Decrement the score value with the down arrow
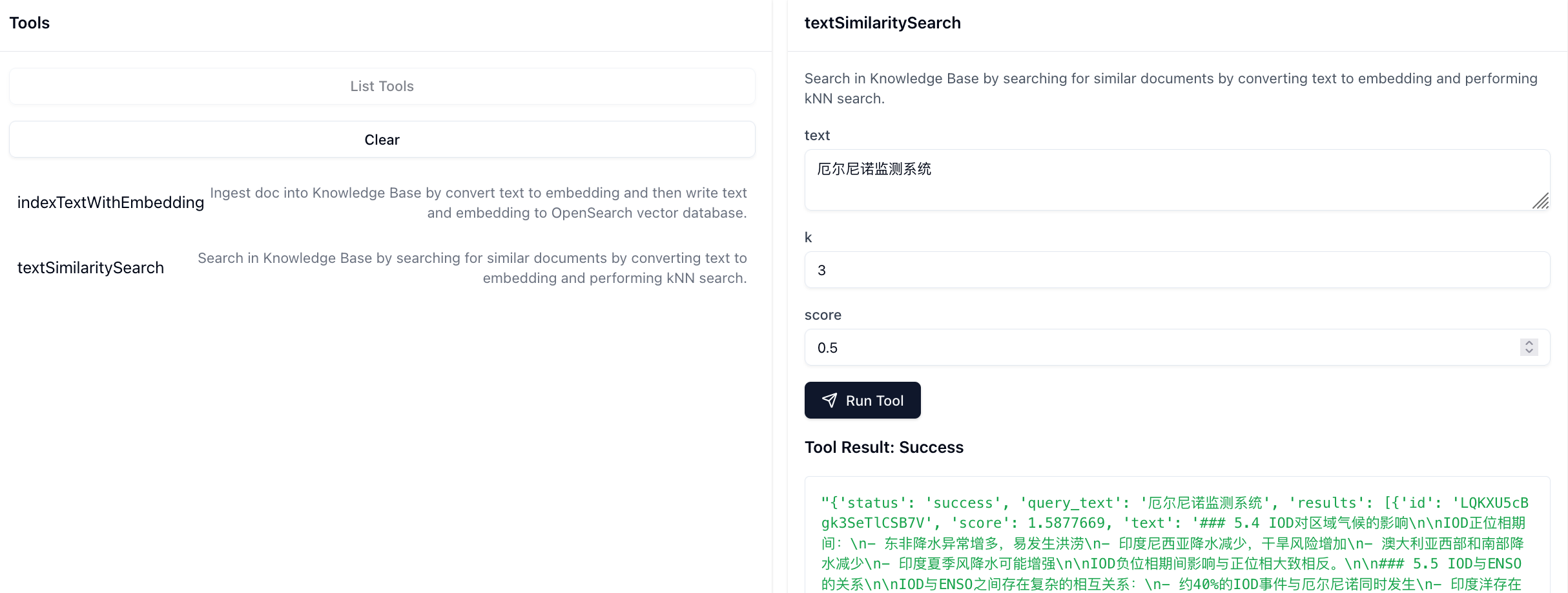The height and width of the screenshot is (593, 1568). point(1529,352)
